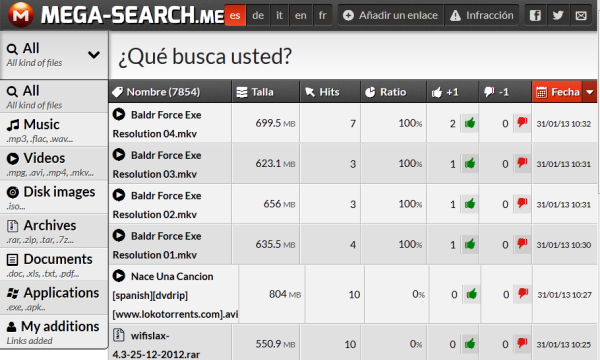The image size is (600, 360).
Task: Open the Twitter share icon
Action: tap(558, 15)
